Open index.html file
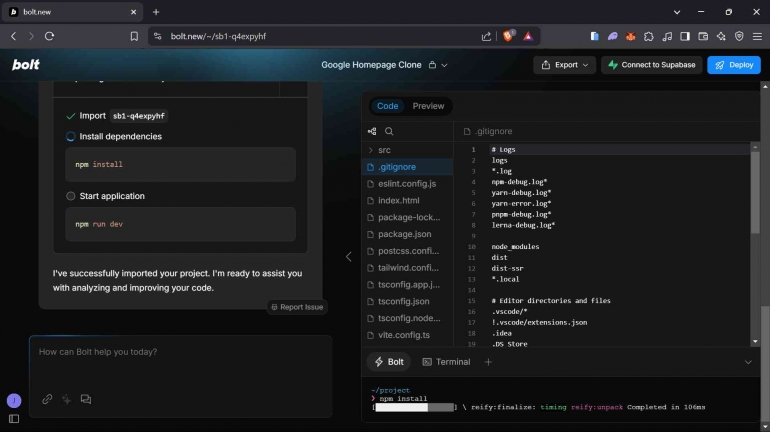This screenshot has width=770, height=432. 407,200
